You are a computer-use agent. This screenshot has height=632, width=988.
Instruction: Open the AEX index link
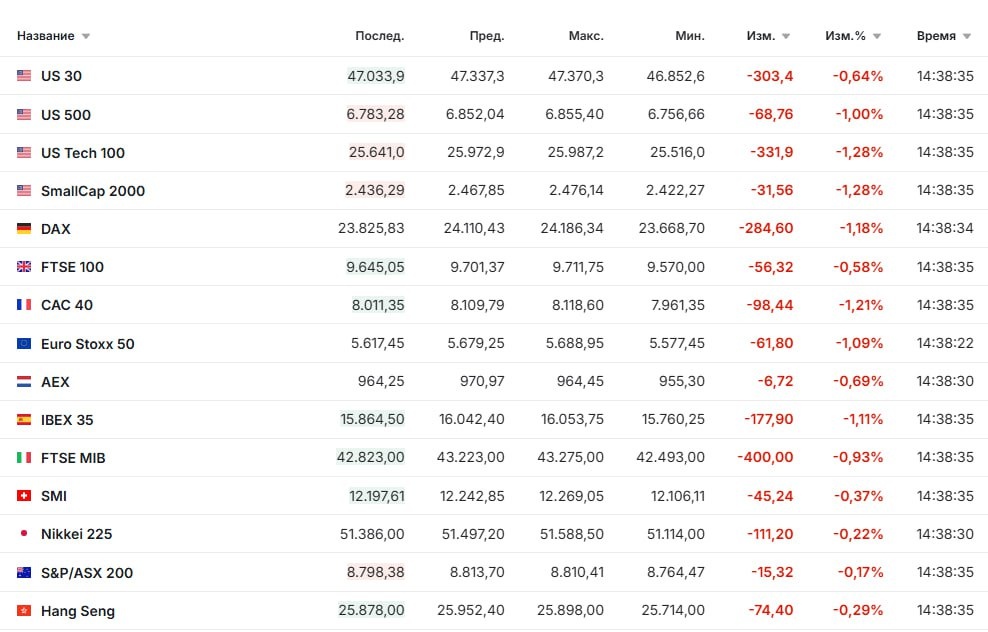coord(55,382)
